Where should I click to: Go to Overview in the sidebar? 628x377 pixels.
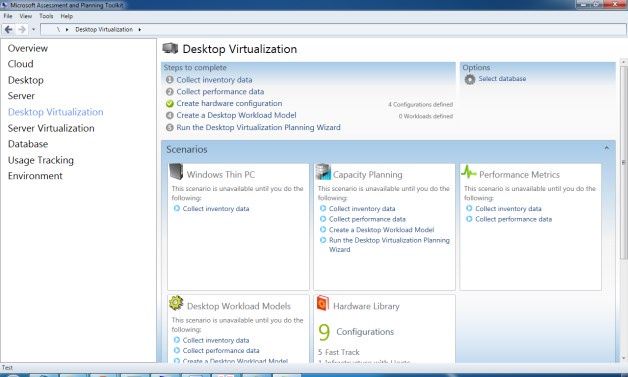pos(28,48)
